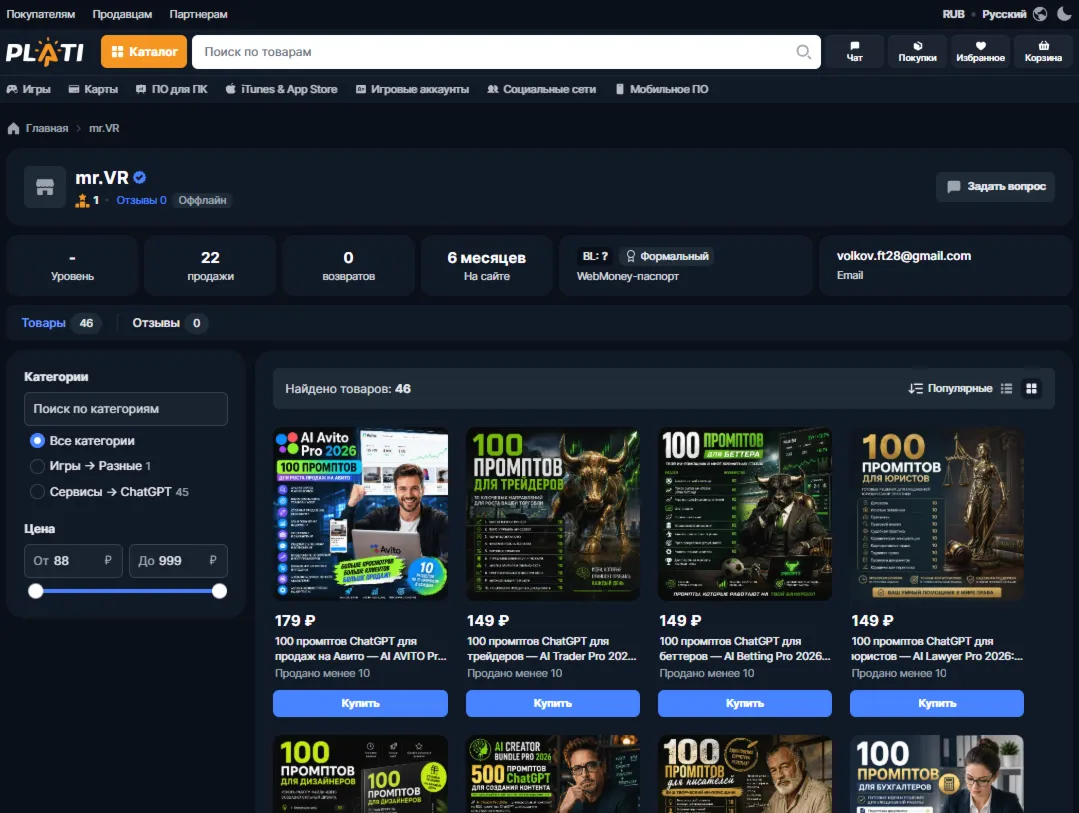This screenshot has height=813, width=1079.
Task: Open the Chat icon in header
Action: click(x=854, y=52)
